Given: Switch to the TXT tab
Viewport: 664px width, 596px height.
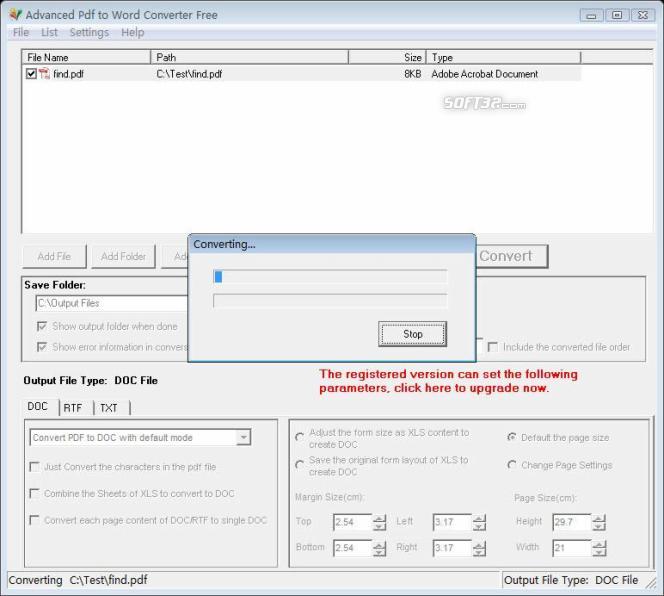Looking at the screenshot, I should coord(108,408).
